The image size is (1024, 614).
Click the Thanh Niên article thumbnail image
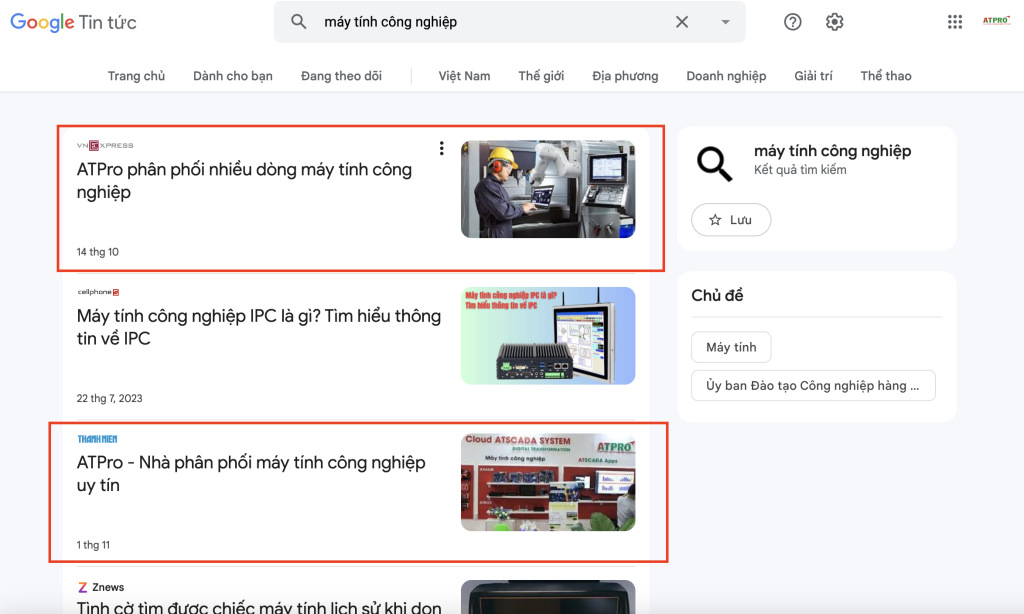(x=547, y=481)
